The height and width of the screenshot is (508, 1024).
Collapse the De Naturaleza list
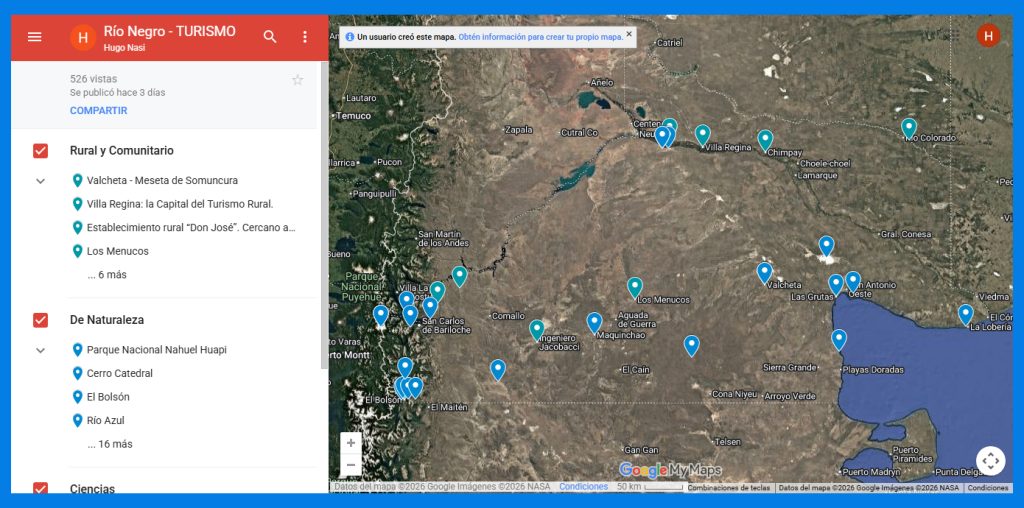coord(41,350)
